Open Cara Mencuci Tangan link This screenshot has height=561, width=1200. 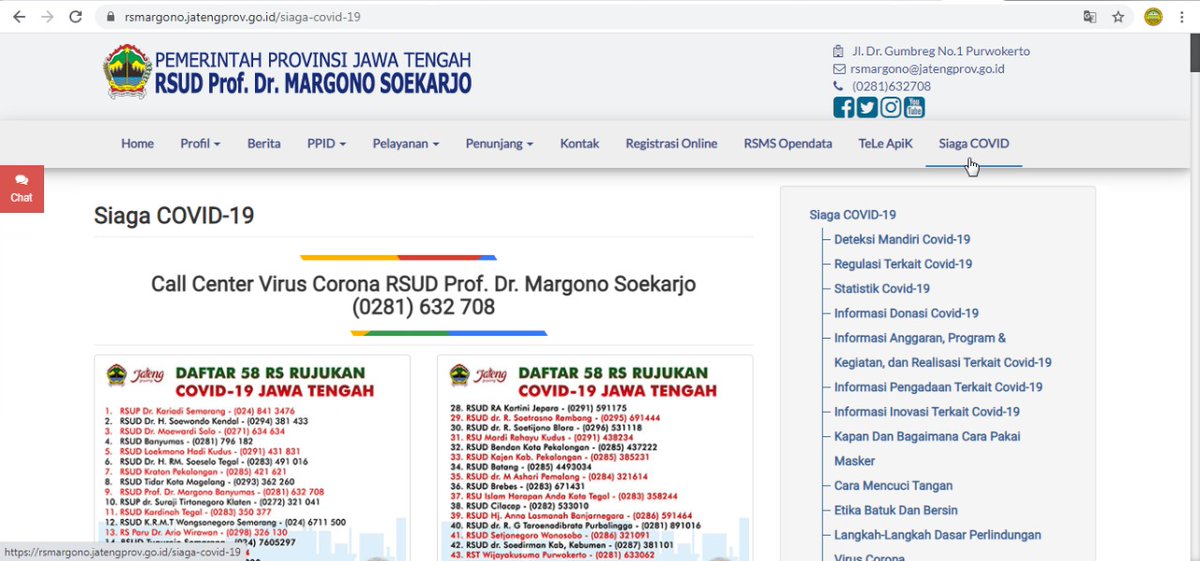point(894,486)
